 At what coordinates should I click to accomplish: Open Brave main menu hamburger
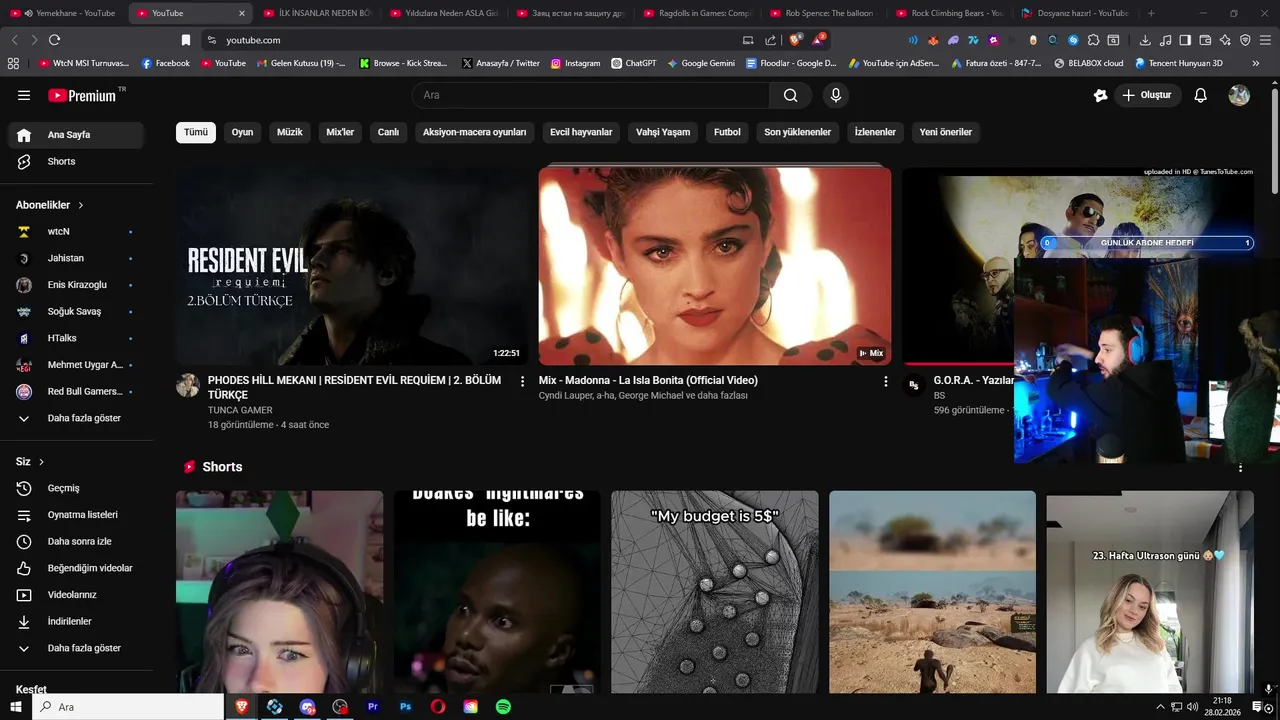tap(1265, 40)
